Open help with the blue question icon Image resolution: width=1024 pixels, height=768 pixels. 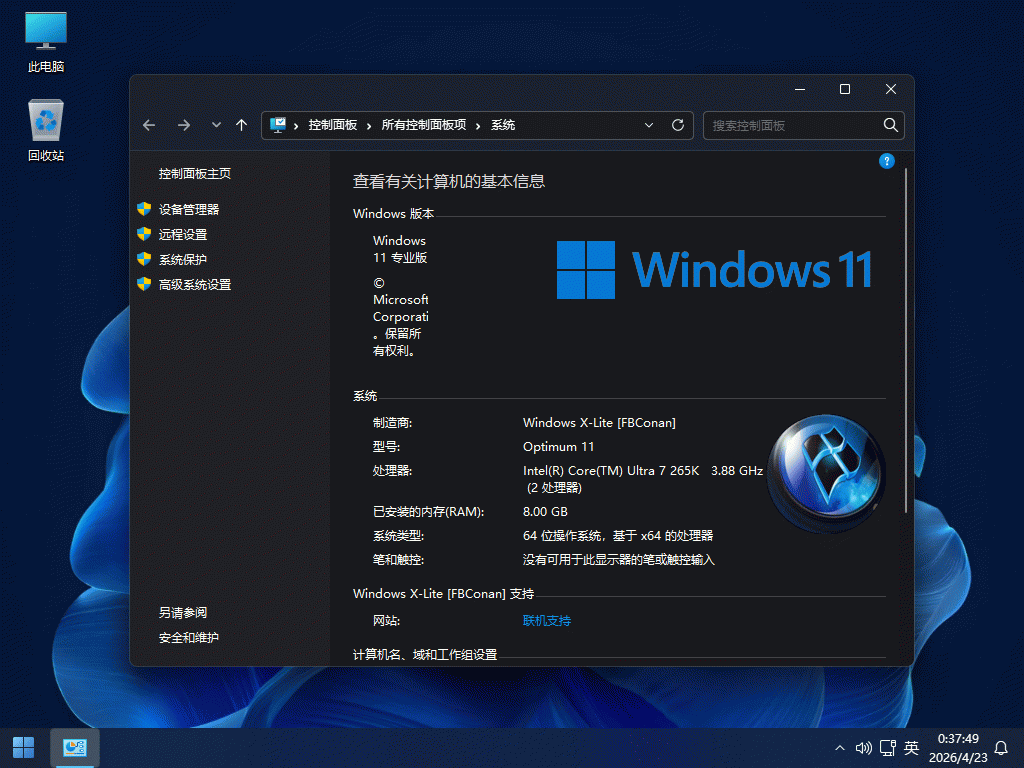886,161
